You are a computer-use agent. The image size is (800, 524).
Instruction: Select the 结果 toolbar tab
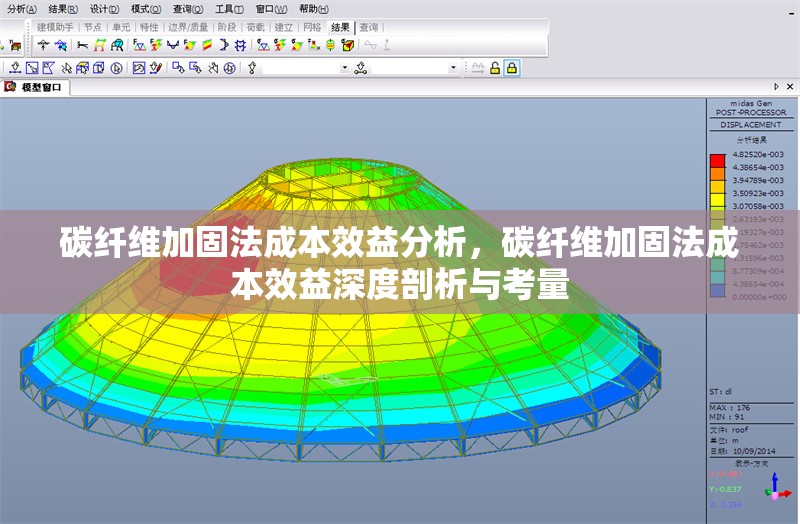(x=340, y=27)
